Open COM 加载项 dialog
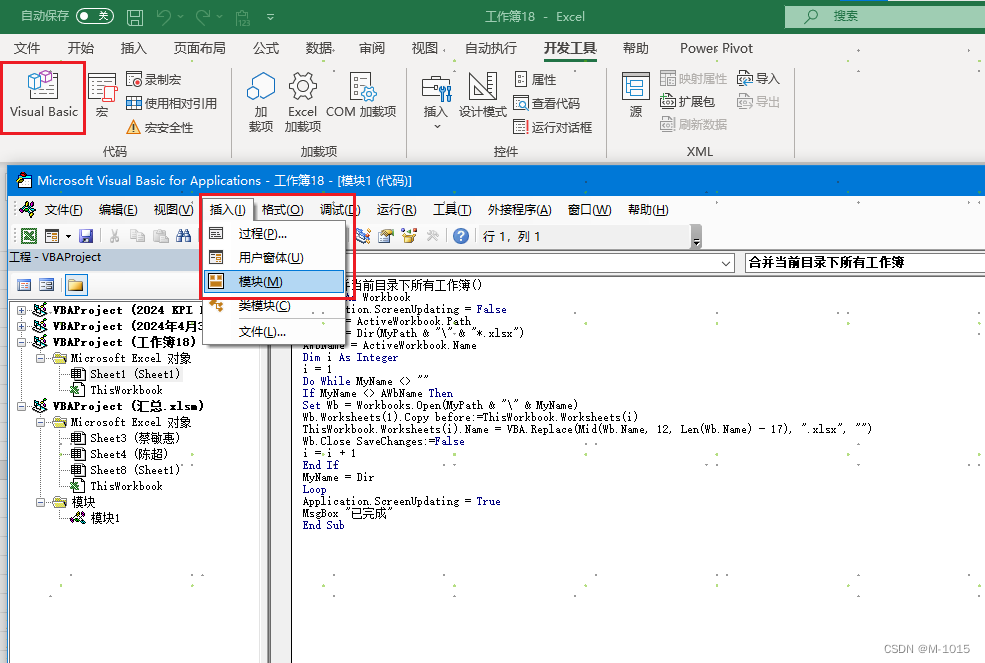Image resolution: width=985 pixels, height=663 pixels. [361, 96]
